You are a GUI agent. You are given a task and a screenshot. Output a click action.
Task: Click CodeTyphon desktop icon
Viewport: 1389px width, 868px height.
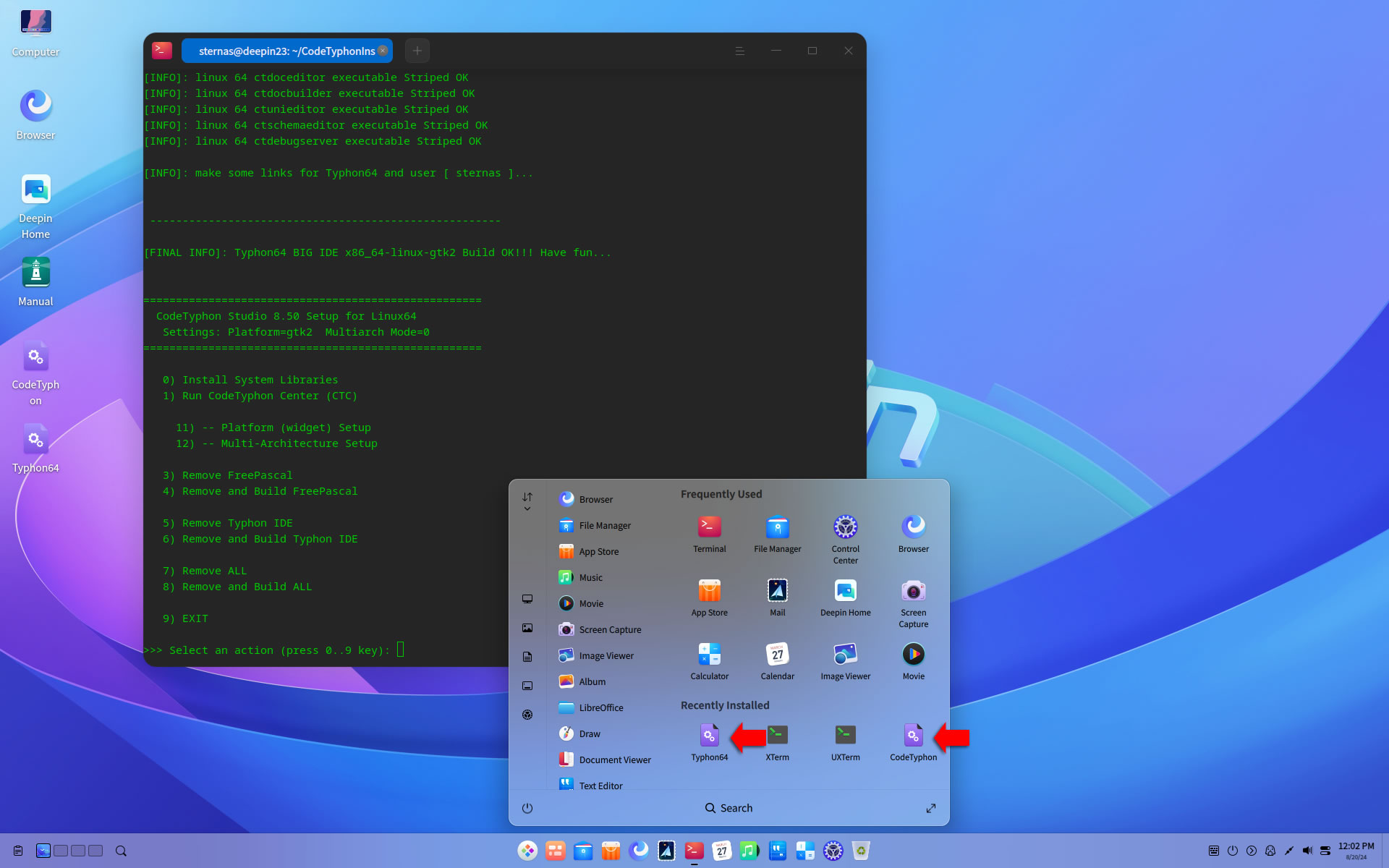click(x=35, y=373)
